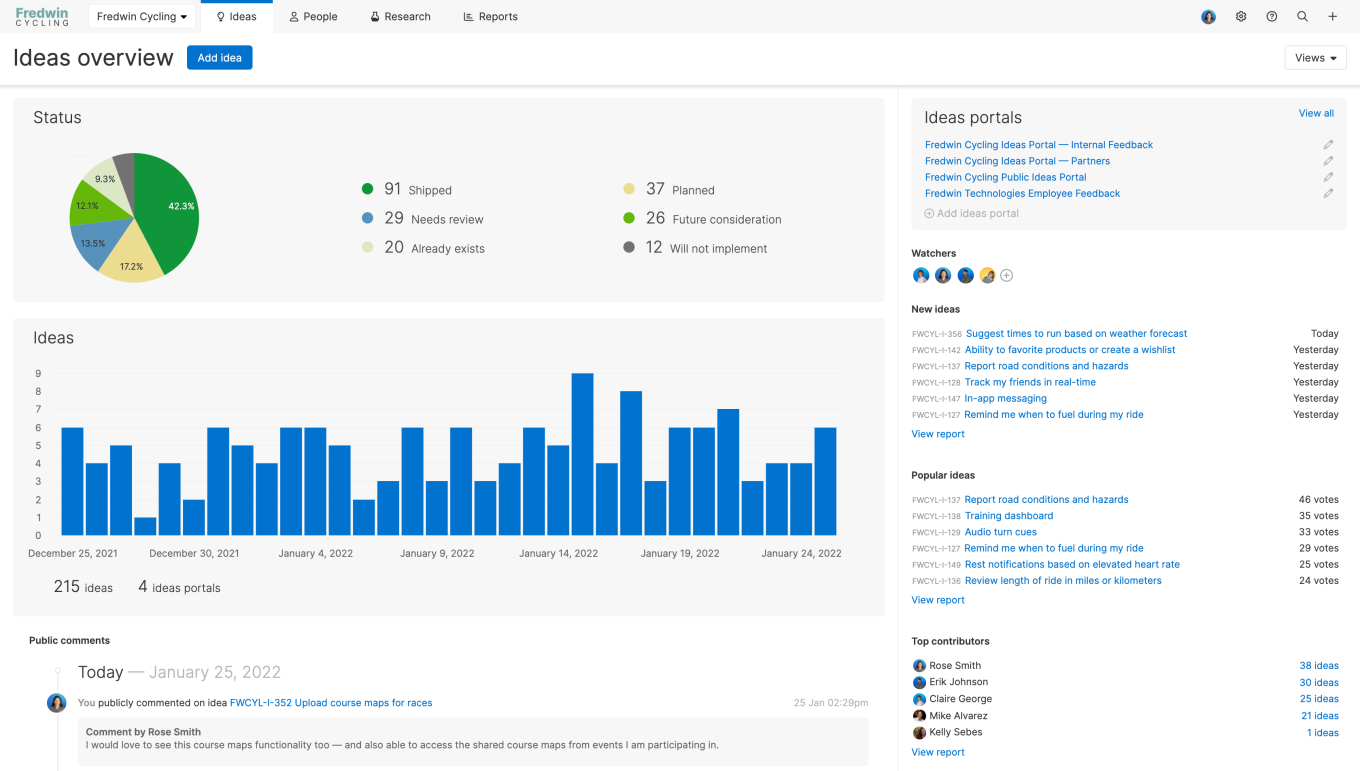The image size is (1360, 771).
Task: Add a watcher with the plus circle
Action: (x=1007, y=275)
